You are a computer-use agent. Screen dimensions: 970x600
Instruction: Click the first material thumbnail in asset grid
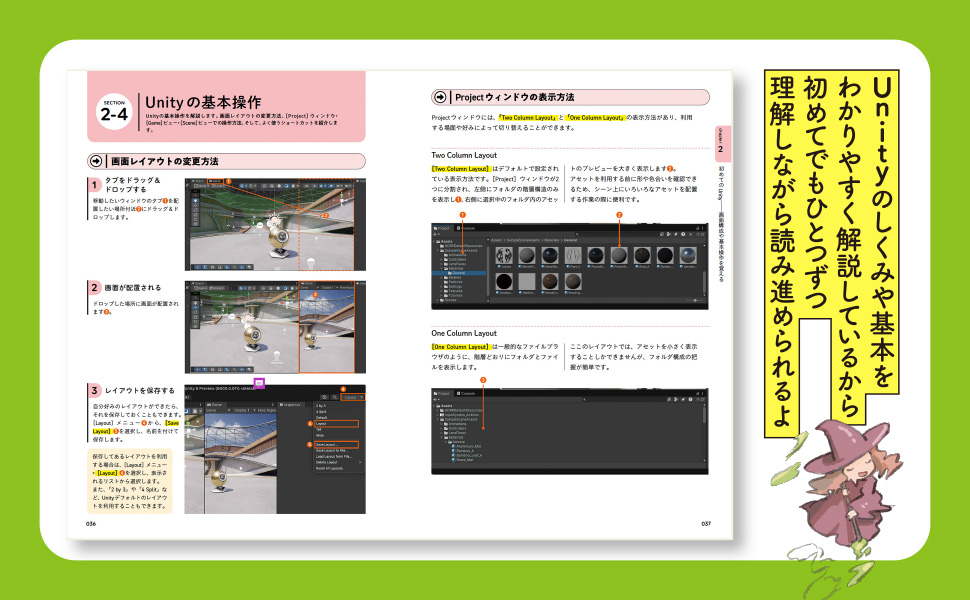[x=503, y=256]
